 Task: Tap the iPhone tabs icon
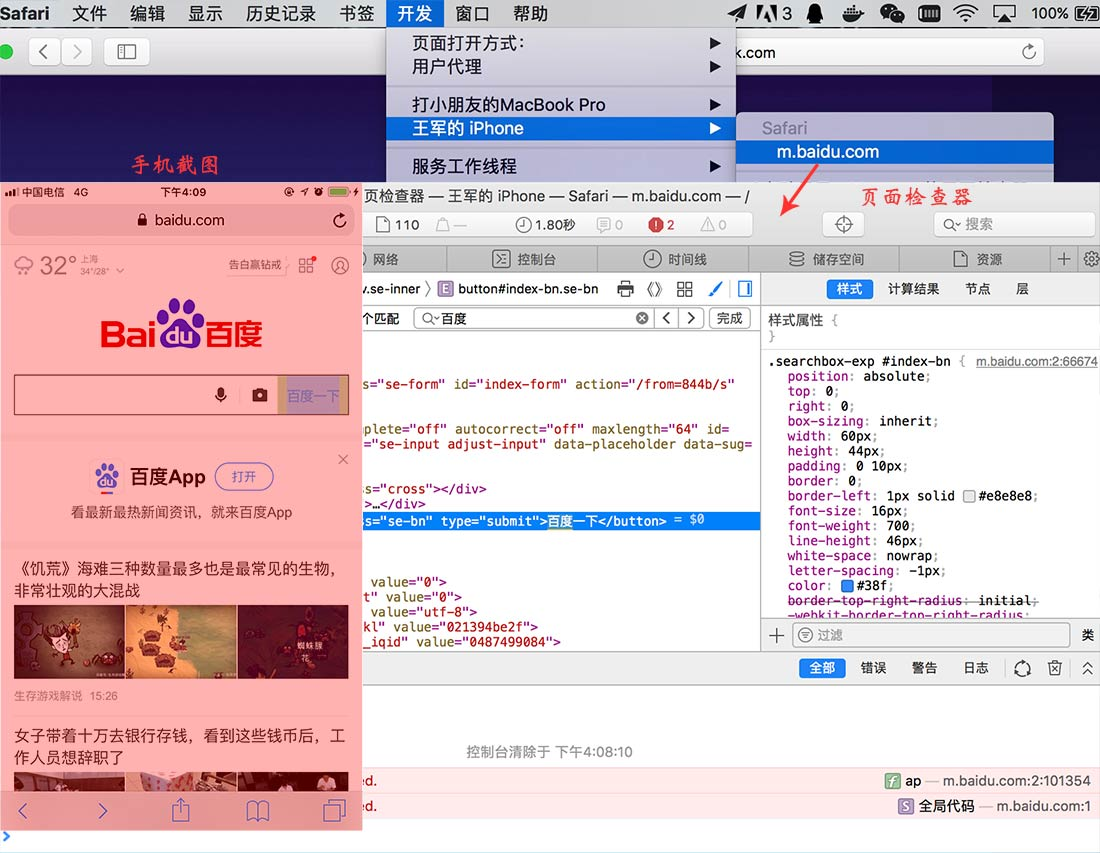click(334, 811)
